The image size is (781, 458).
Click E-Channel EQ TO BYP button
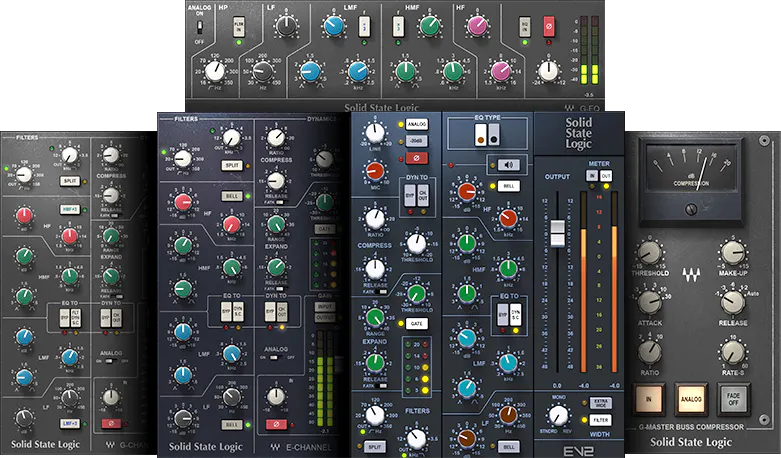(x=226, y=312)
